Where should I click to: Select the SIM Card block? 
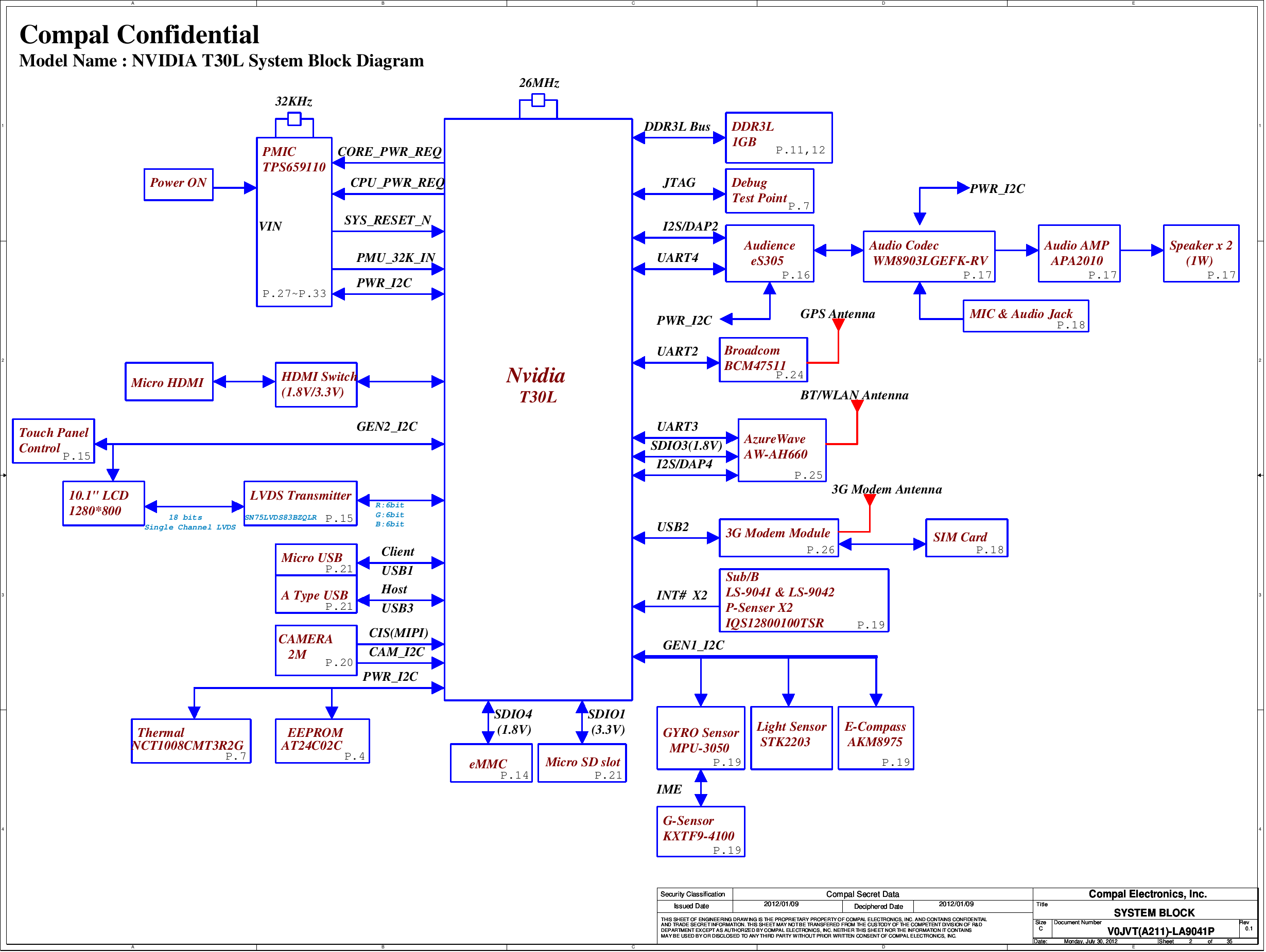point(966,538)
